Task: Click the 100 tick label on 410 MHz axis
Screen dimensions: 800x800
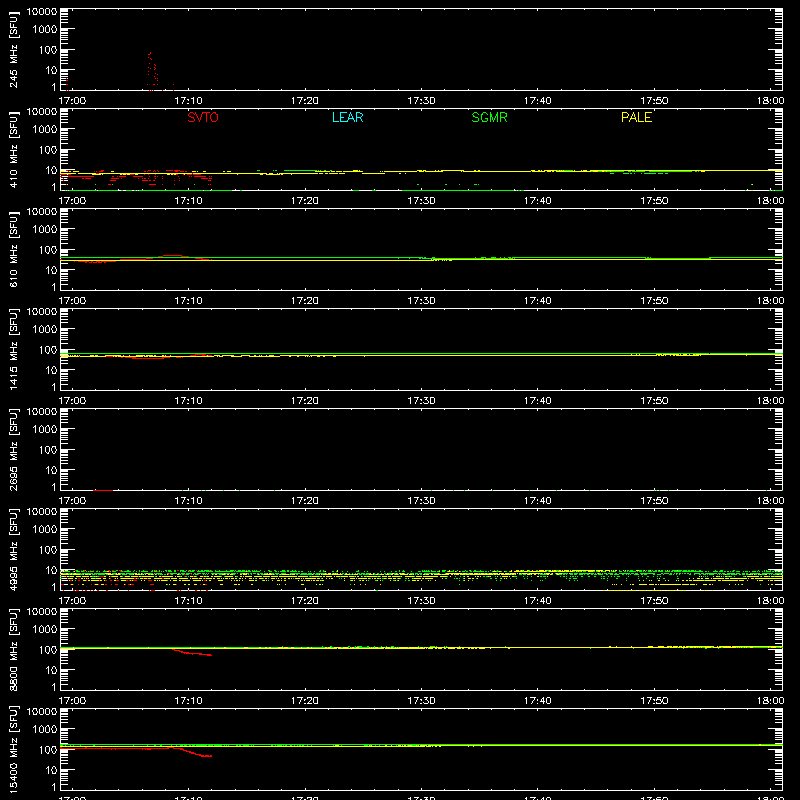Action: (46, 150)
